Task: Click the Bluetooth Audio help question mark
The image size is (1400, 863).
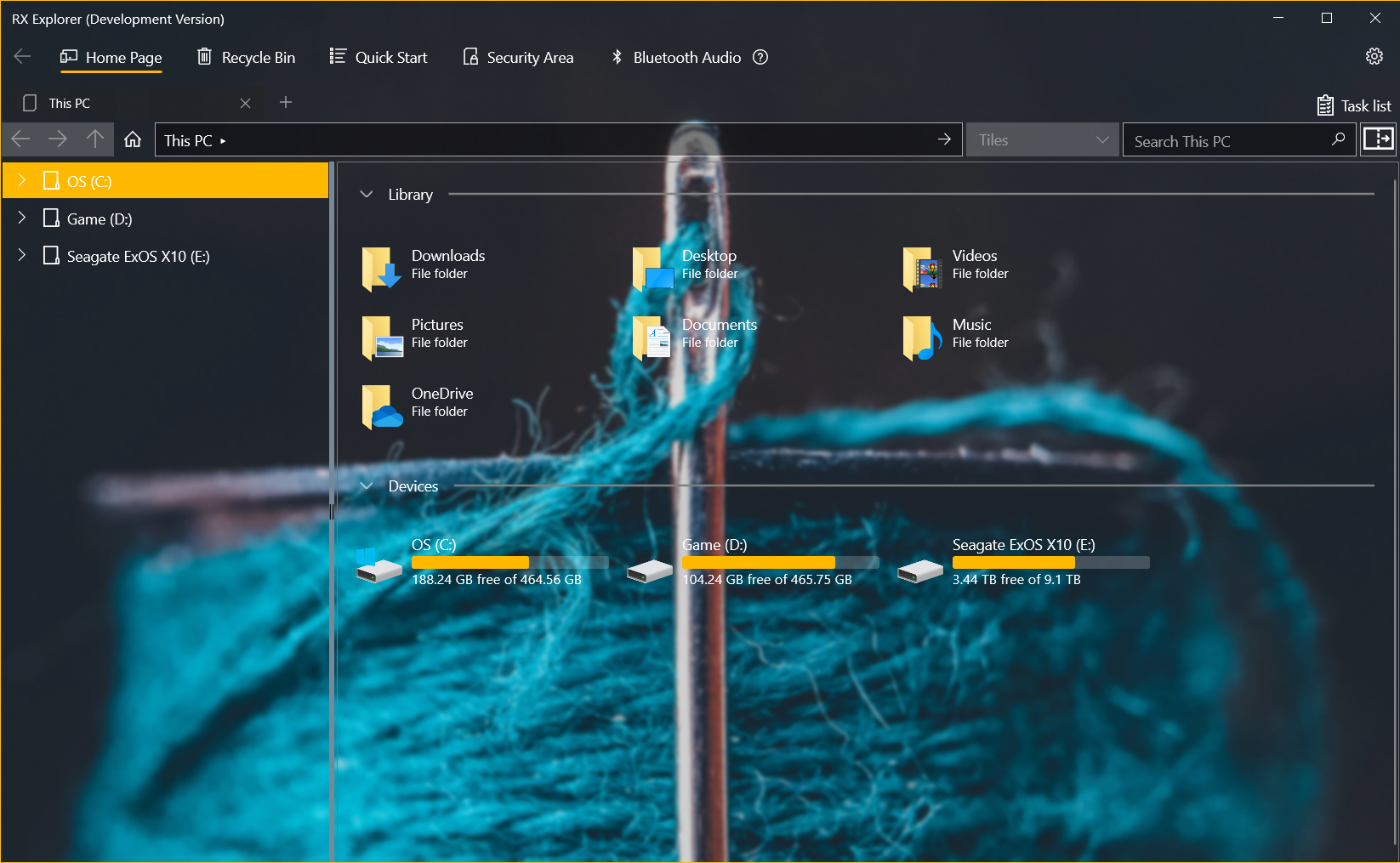Action: click(760, 57)
